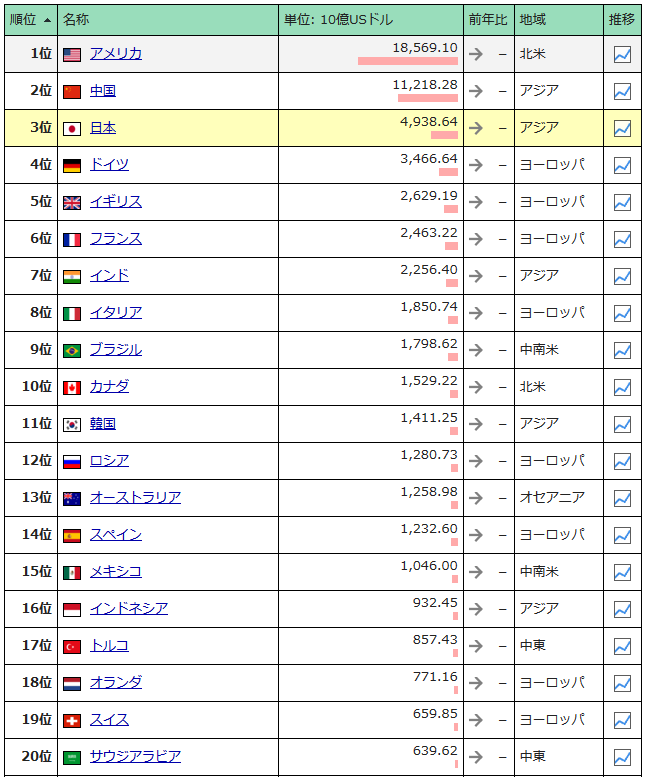645x777 pixels.
Task: Open trend chart icon for イタリア
Action: tap(622, 313)
